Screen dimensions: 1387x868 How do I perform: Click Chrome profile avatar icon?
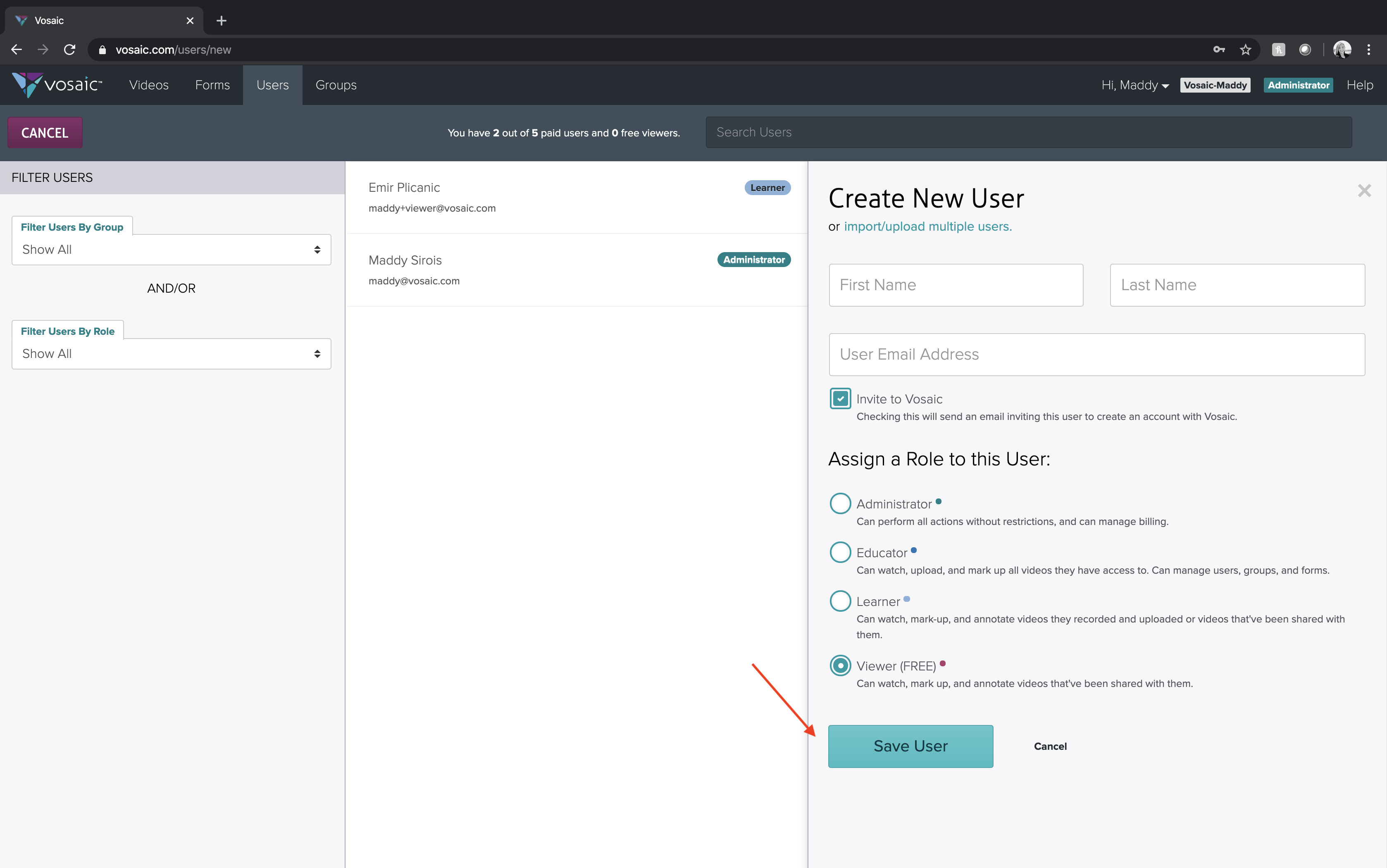pyautogui.click(x=1342, y=50)
